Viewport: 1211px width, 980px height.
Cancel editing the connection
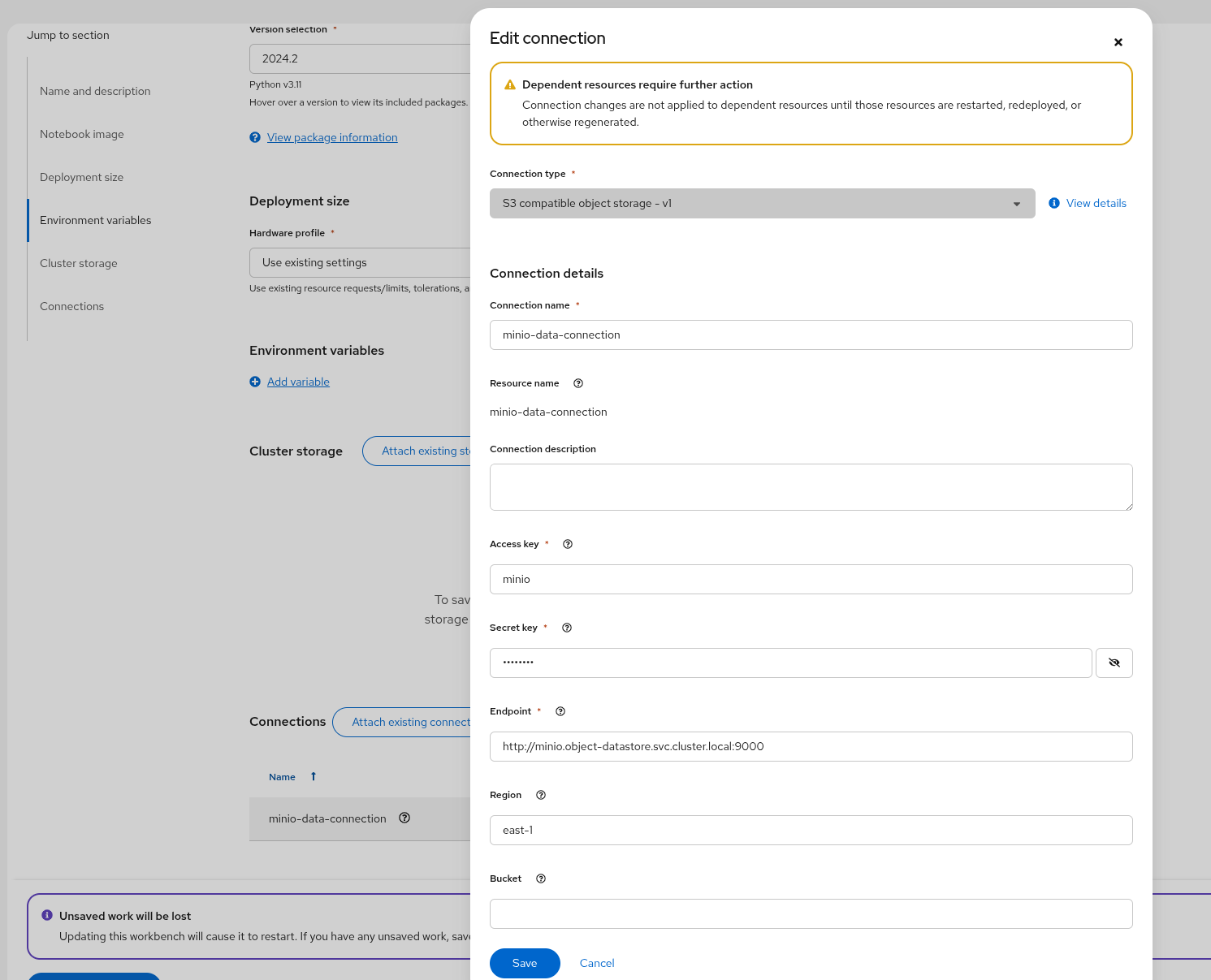(x=597, y=963)
